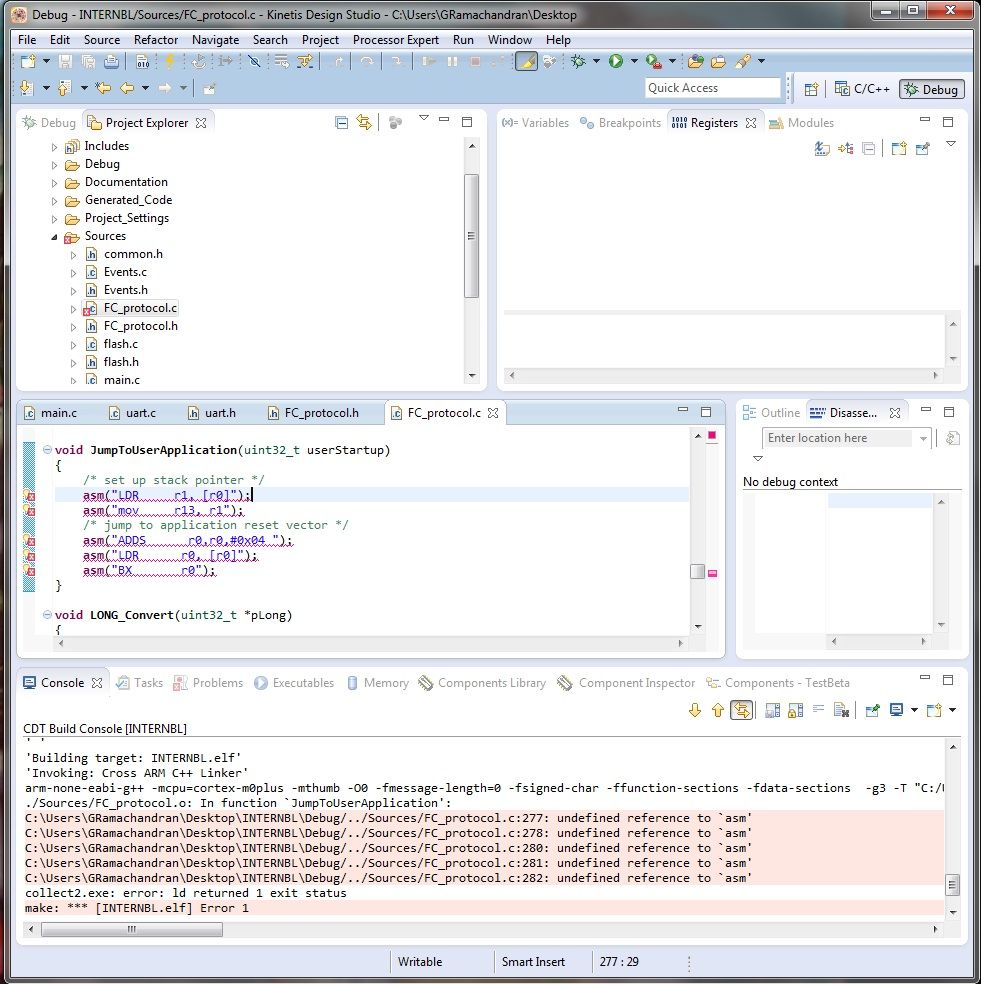Click the Project Explorer vertical scrollbar thumb
The width and height of the screenshot is (981, 984).
click(471, 236)
